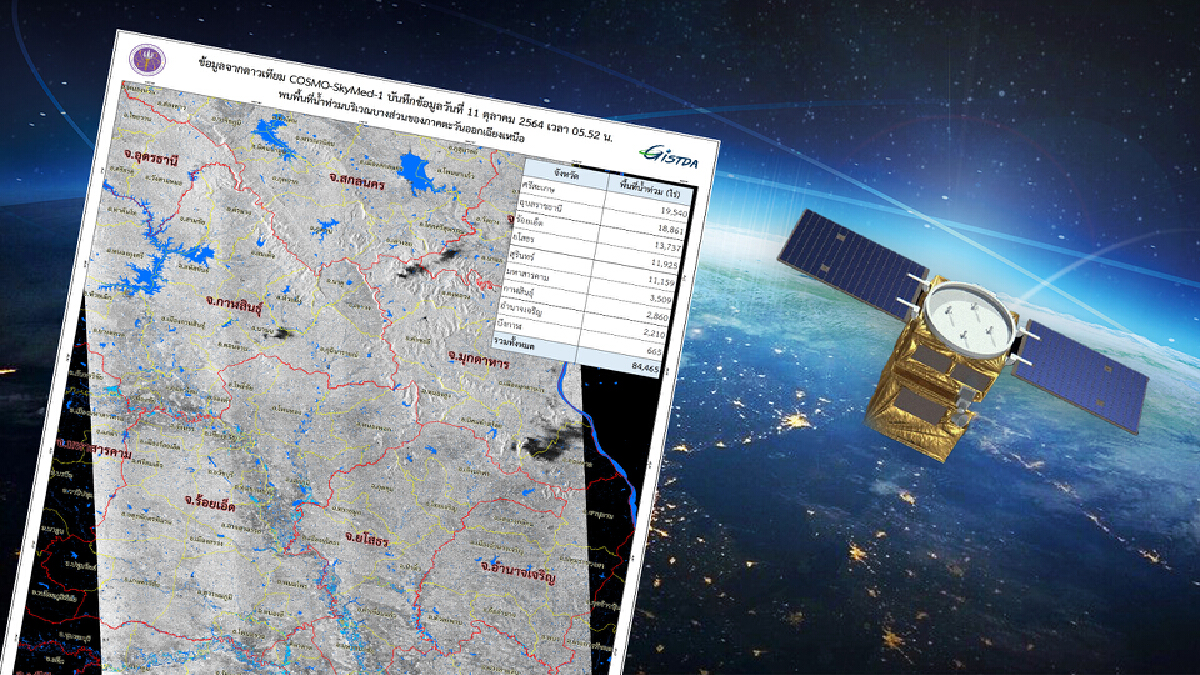Click the purple round emblem logo

(149, 62)
